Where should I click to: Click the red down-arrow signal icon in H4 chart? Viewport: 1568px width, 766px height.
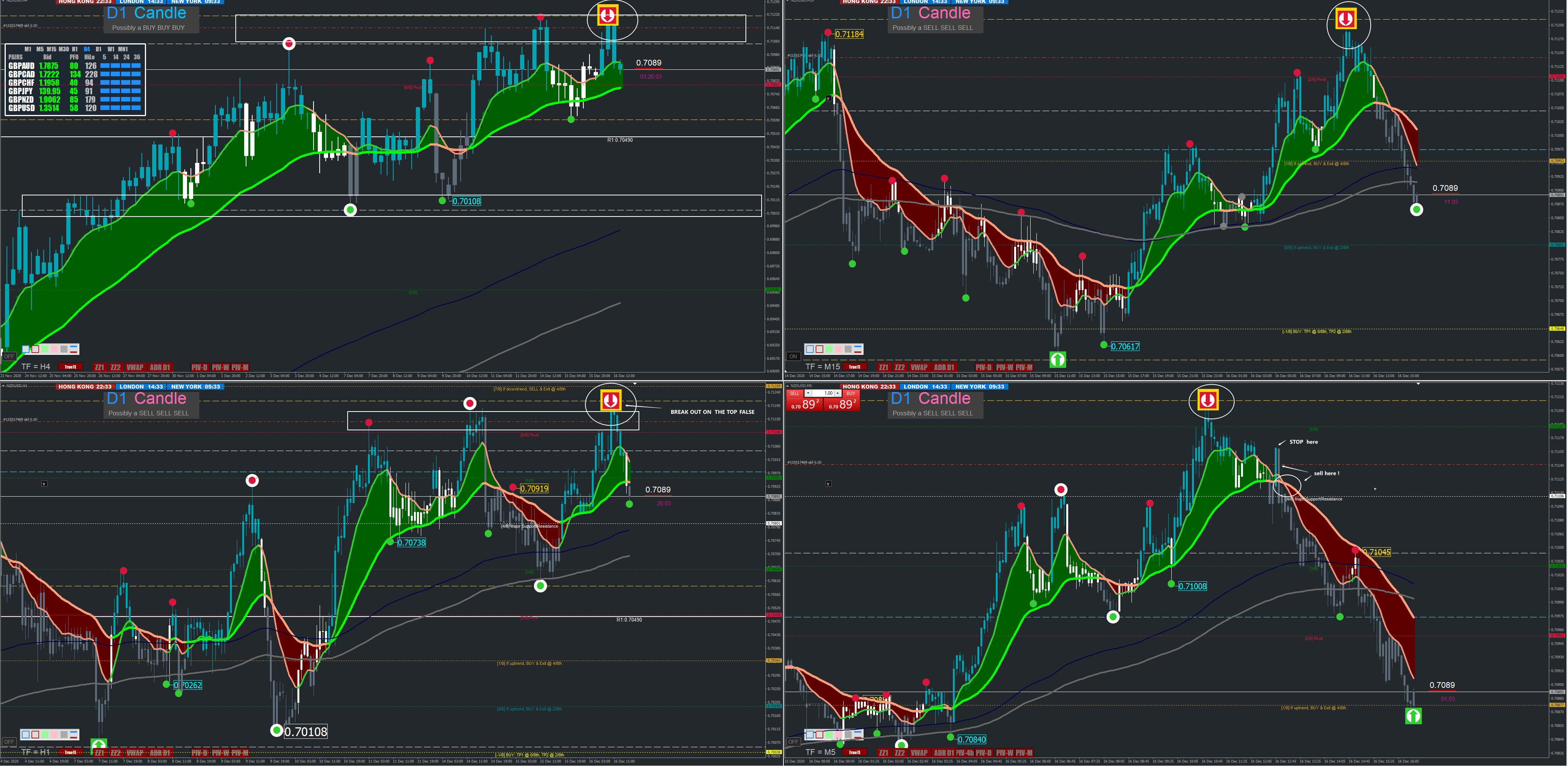(x=607, y=15)
